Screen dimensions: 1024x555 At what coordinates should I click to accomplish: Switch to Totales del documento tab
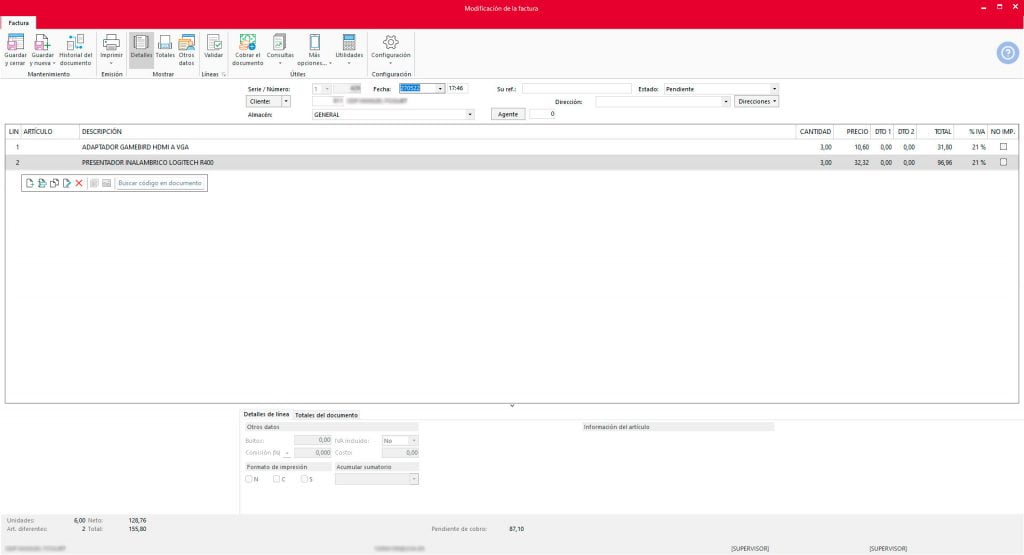[326, 415]
